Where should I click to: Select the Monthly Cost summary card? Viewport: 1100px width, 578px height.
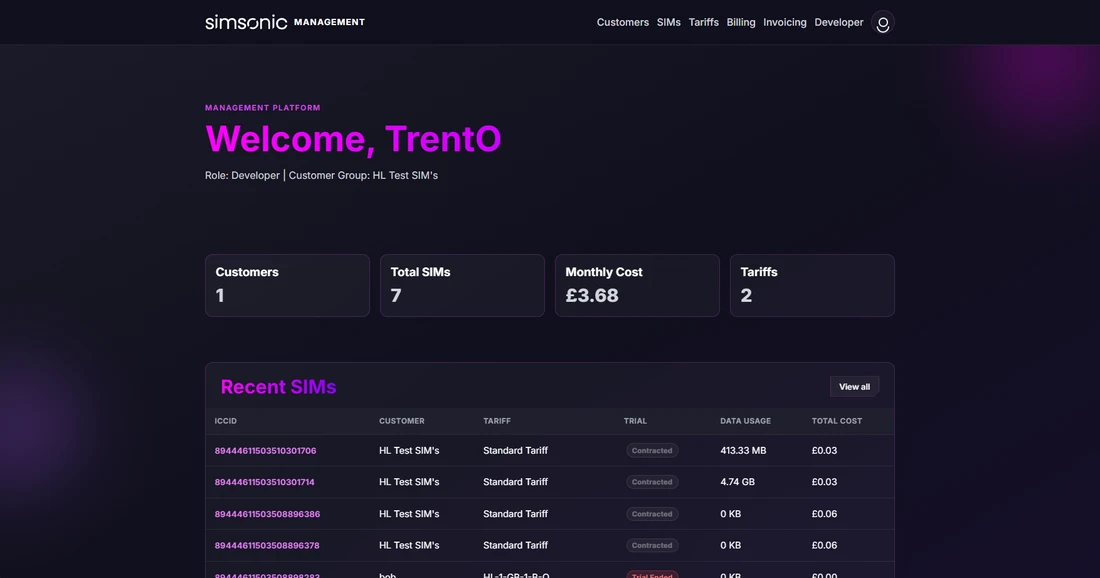pyautogui.click(x=637, y=285)
